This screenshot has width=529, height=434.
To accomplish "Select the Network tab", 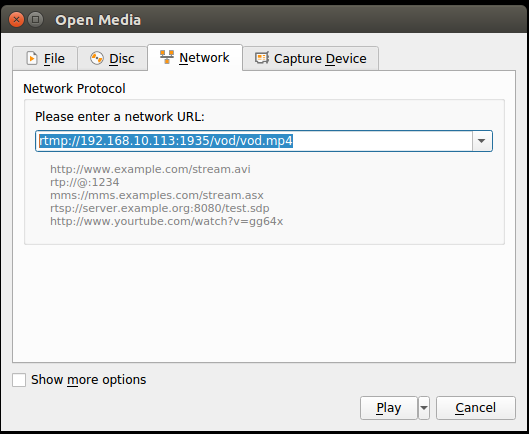I will 195,58.
